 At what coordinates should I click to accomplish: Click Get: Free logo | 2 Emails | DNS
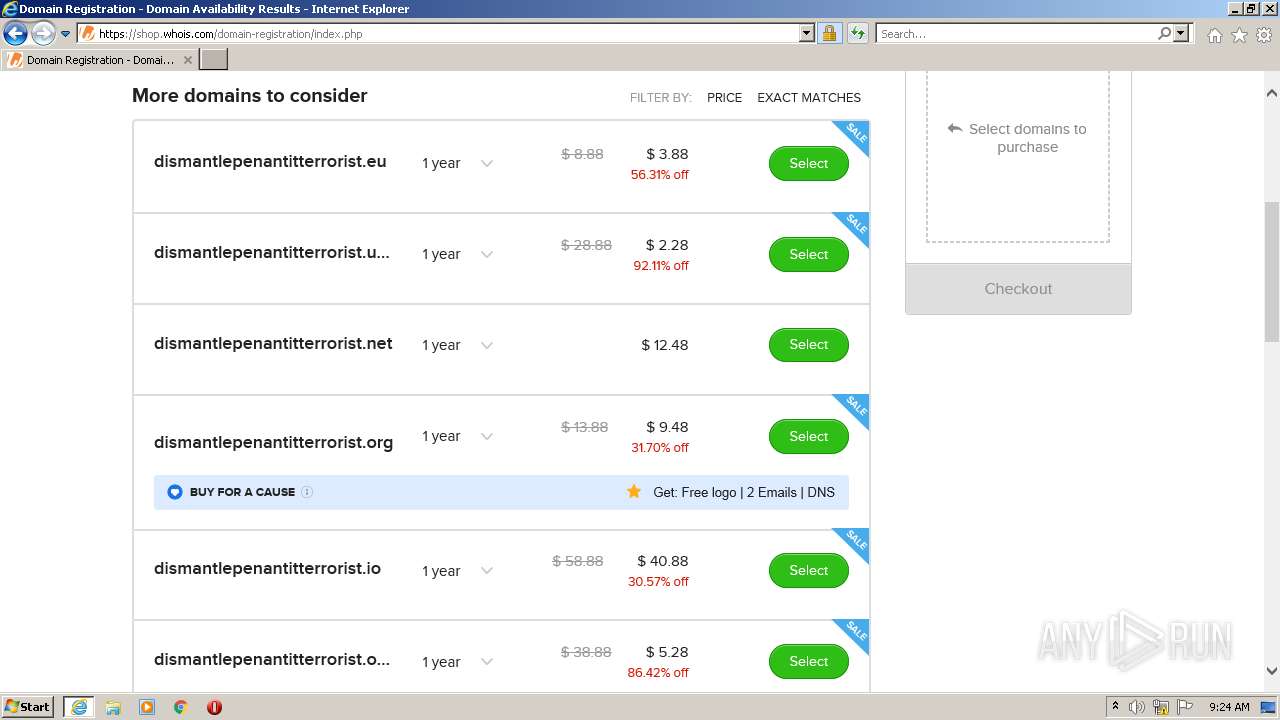[x=744, y=492]
